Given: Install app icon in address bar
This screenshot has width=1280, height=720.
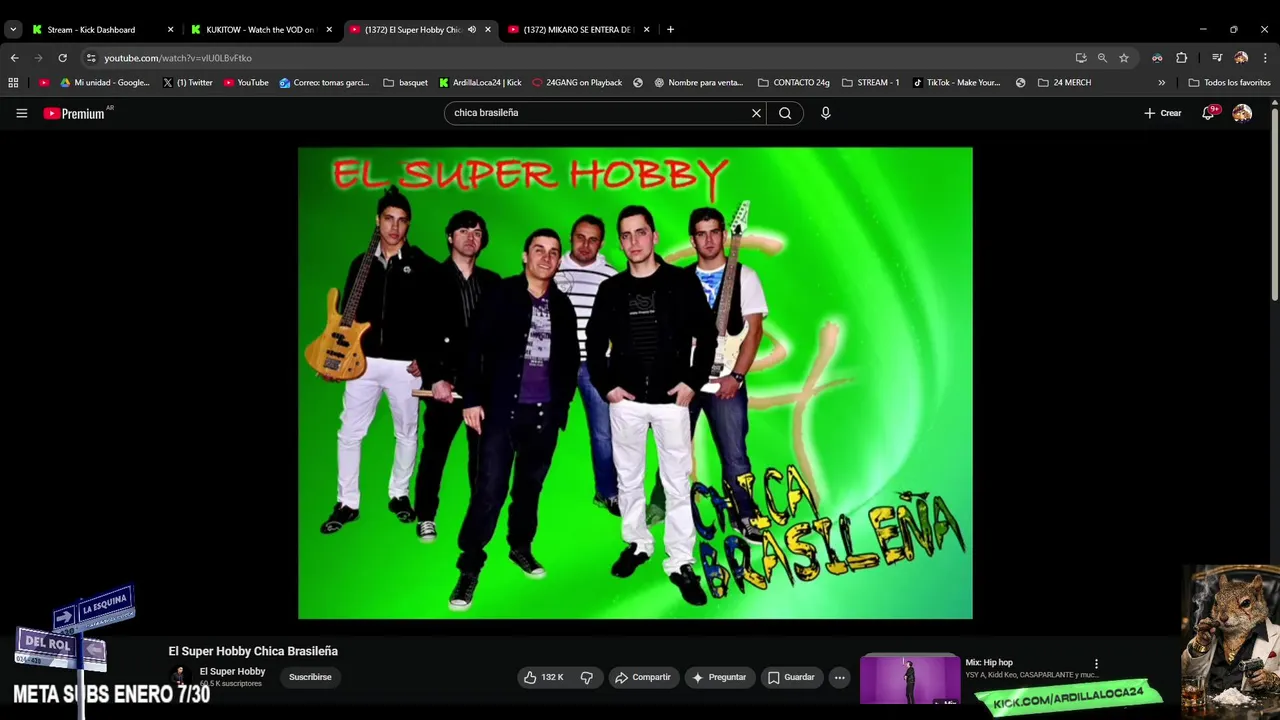Looking at the screenshot, I should pyautogui.click(x=1081, y=58).
